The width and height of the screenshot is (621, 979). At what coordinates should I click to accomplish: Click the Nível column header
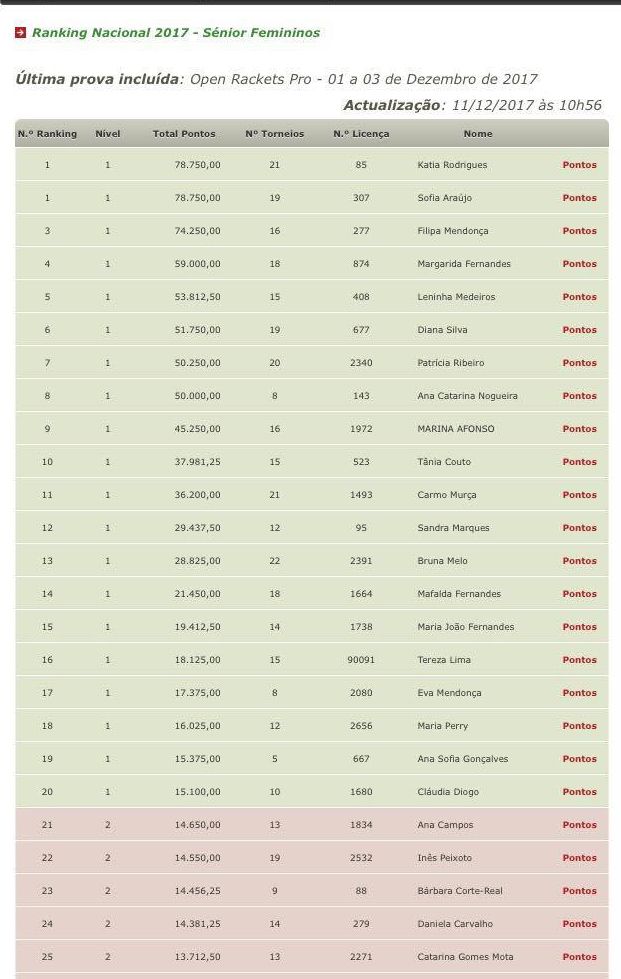click(x=107, y=133)
